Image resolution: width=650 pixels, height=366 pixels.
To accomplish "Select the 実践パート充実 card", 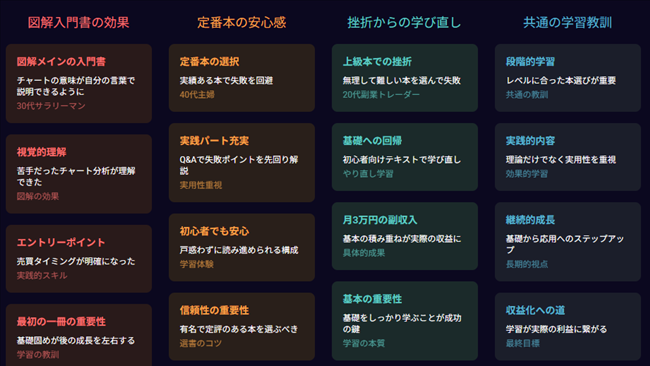I will point(242,162).
